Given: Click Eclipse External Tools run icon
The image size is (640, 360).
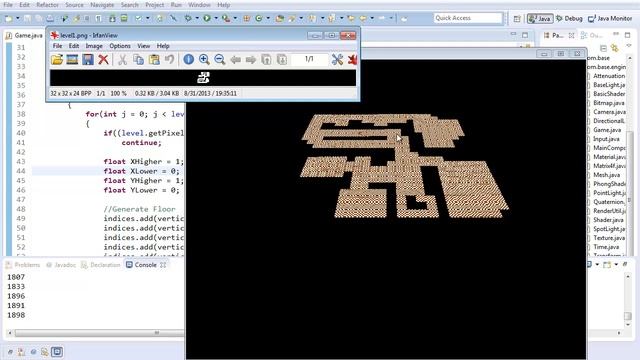Looking at the screenshot, I should [x=226, y=18].
